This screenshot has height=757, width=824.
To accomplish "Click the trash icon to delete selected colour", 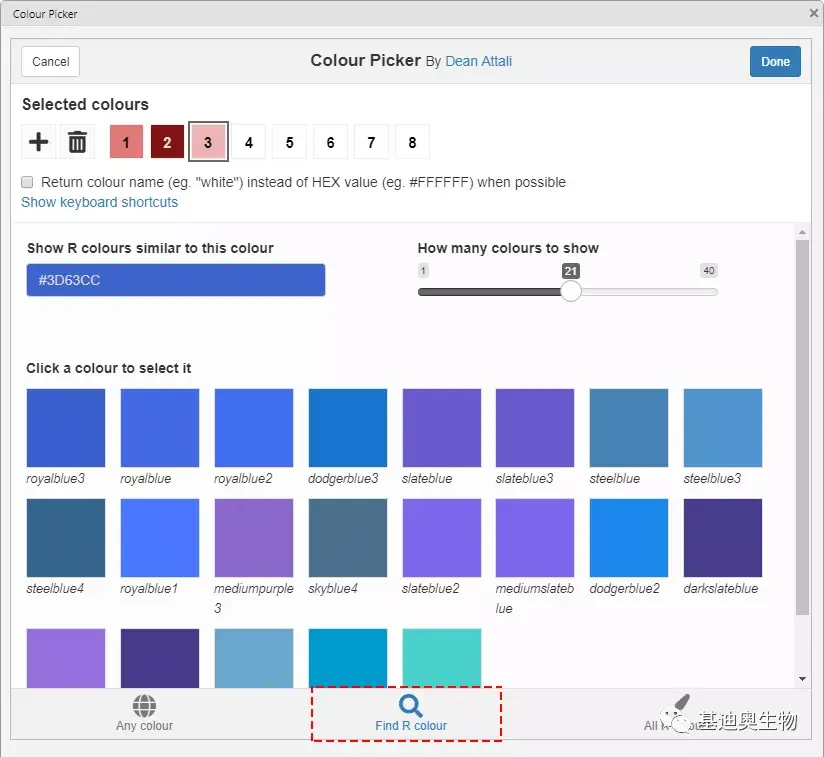I will click(77, 142).
